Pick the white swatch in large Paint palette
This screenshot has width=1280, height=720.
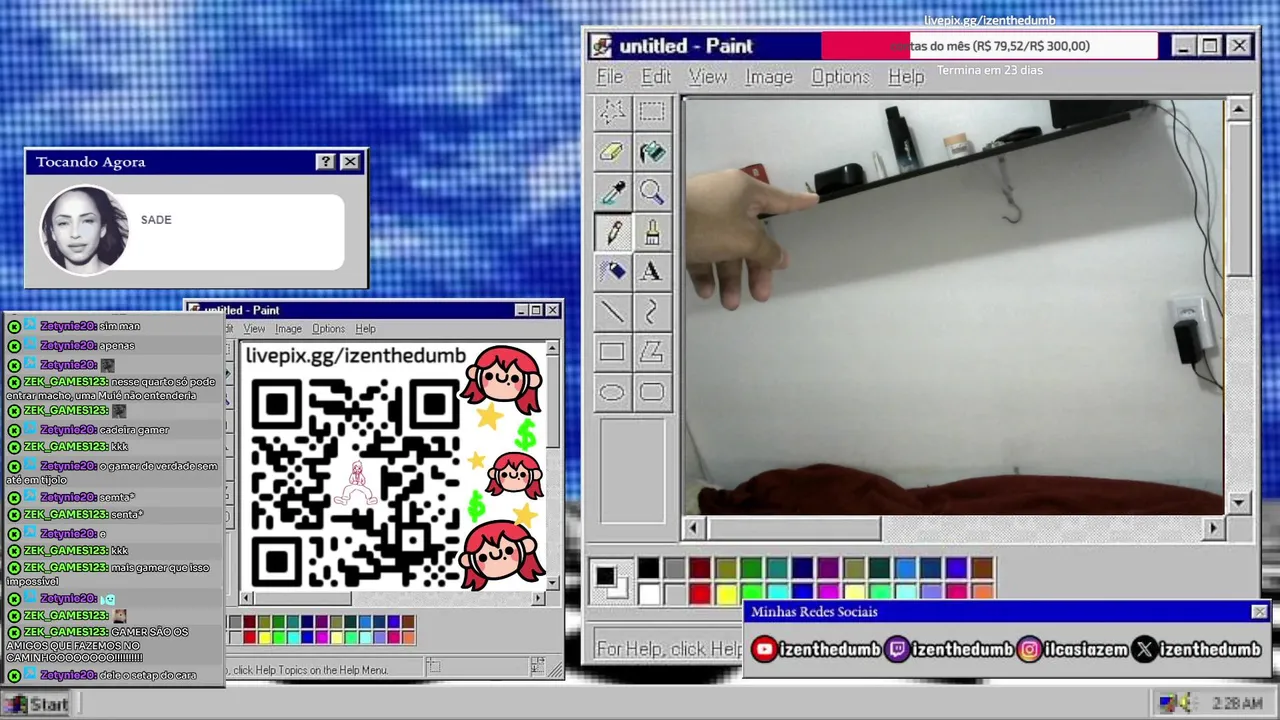pos(649,594)
